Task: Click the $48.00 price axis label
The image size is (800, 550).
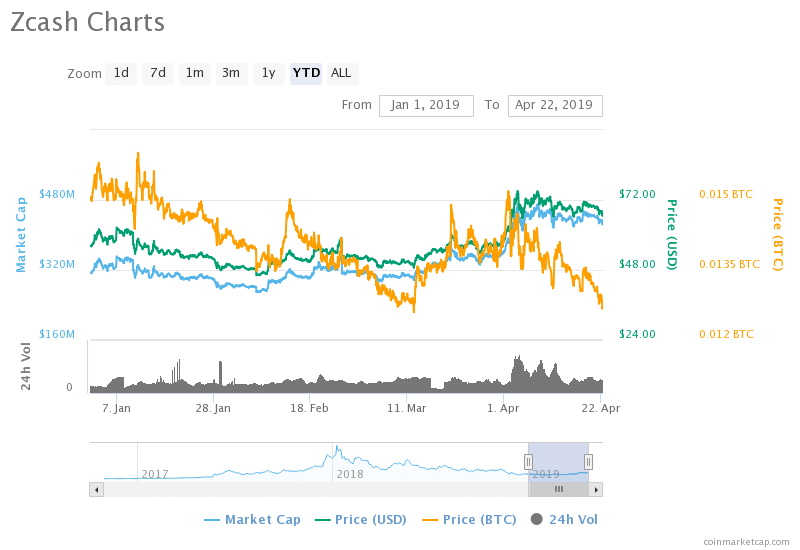Action: [637, 264]
